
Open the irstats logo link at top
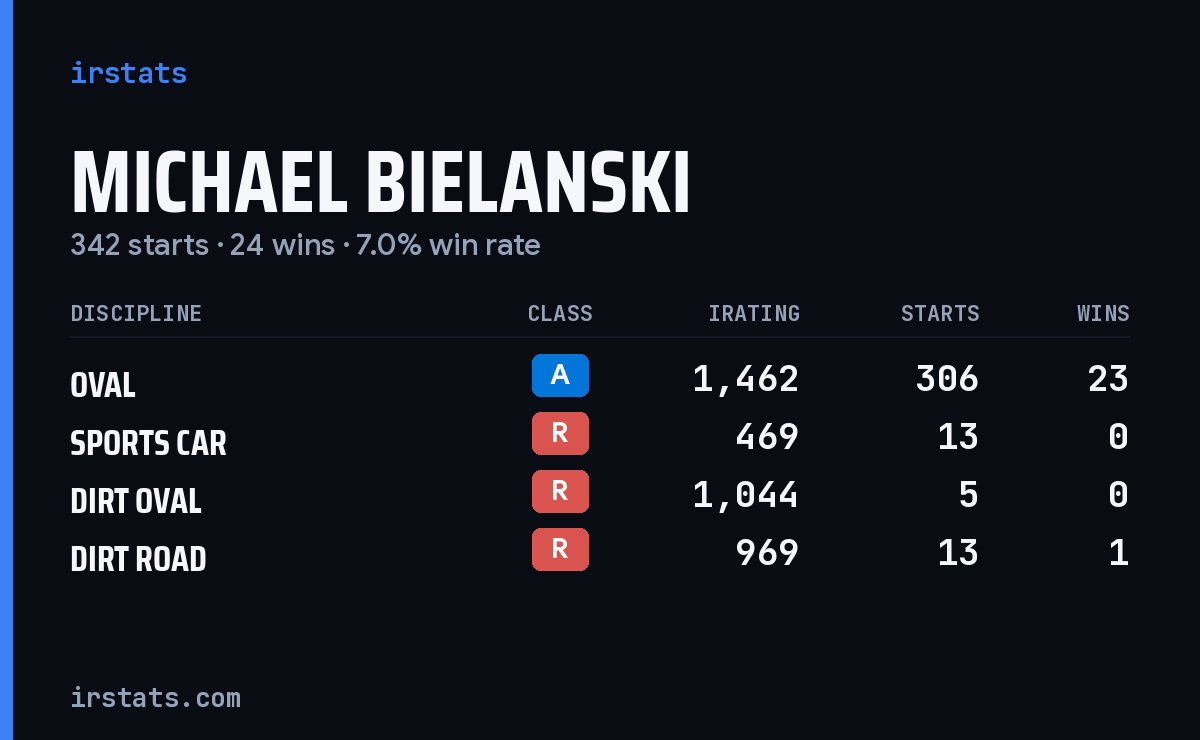point(128,73)
